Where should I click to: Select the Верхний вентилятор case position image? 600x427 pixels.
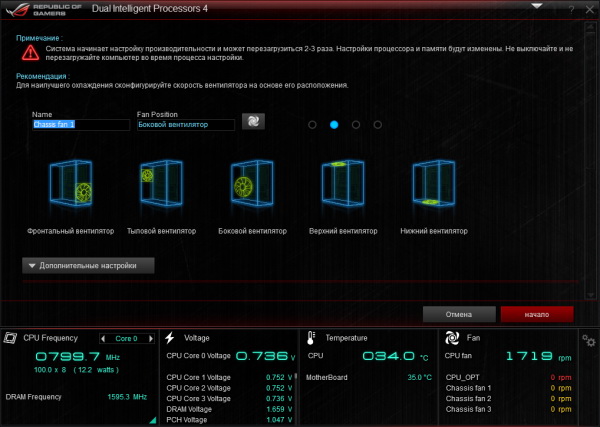[x=343, y=183]
